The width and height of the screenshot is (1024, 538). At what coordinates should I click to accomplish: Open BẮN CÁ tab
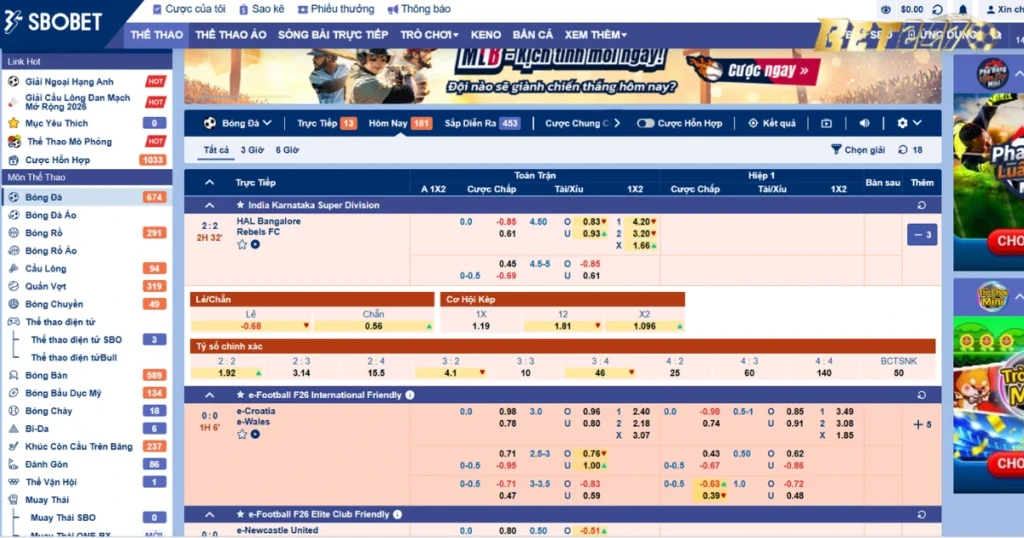(x=532, y=35)
